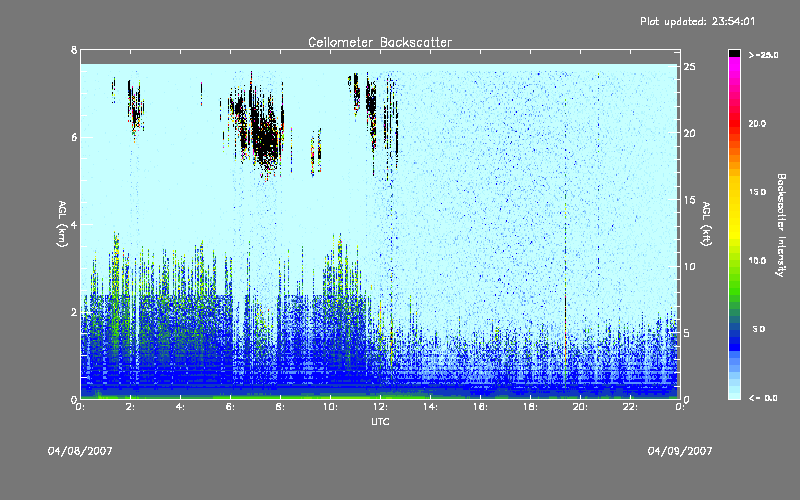Click the ">=25.0" colorbar label
The image size is (800, 500).
pyautogui.click(x=764, y=55)
